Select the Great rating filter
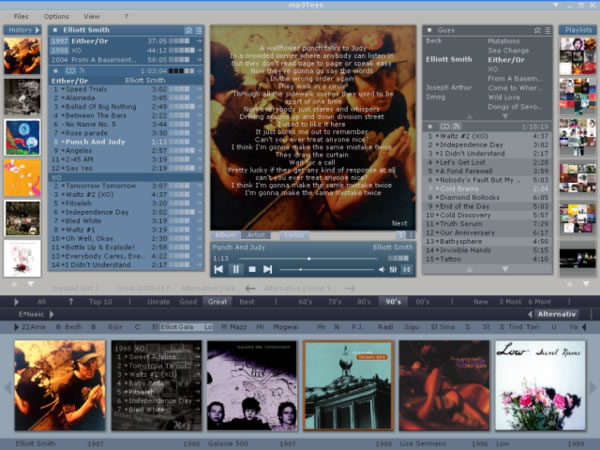This screenshot has width=600, height=450. coord(217,302)
